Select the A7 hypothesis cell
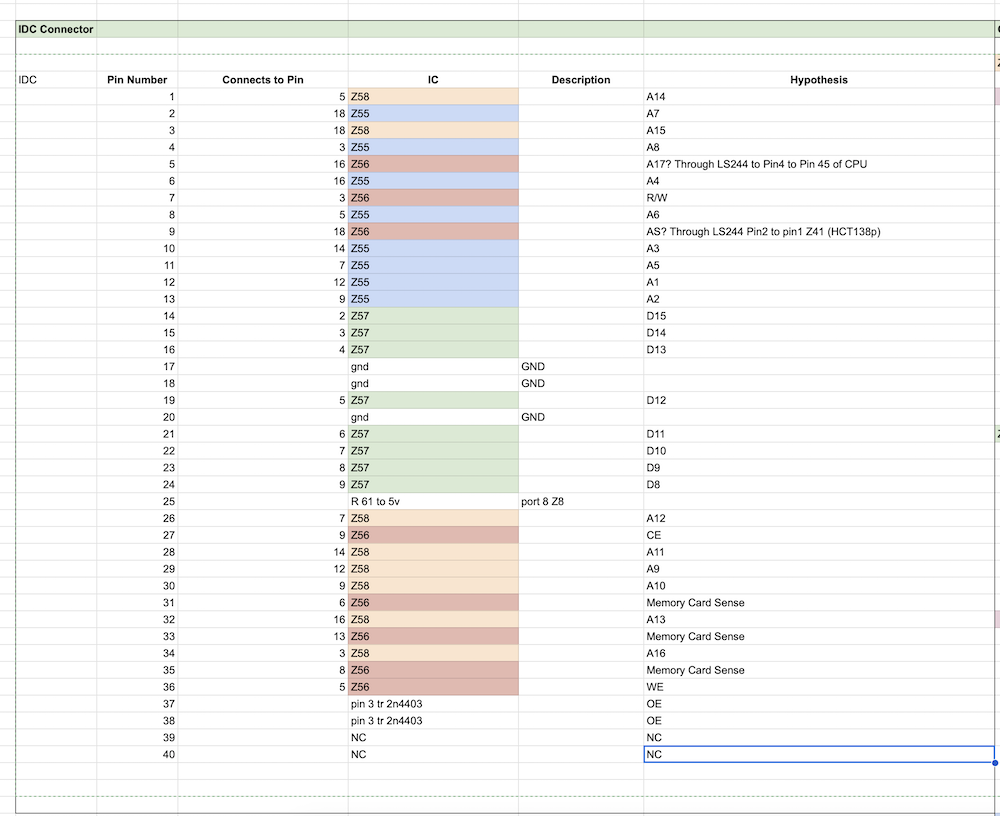1000x816 pixels. (x=819, y=114)
